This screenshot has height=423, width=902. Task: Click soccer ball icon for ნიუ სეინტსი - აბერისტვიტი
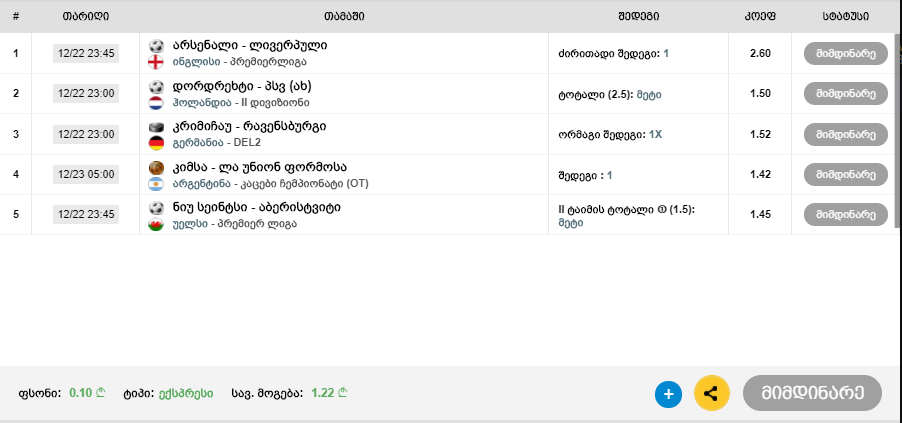pyautogui.click(x=156, y=207)
